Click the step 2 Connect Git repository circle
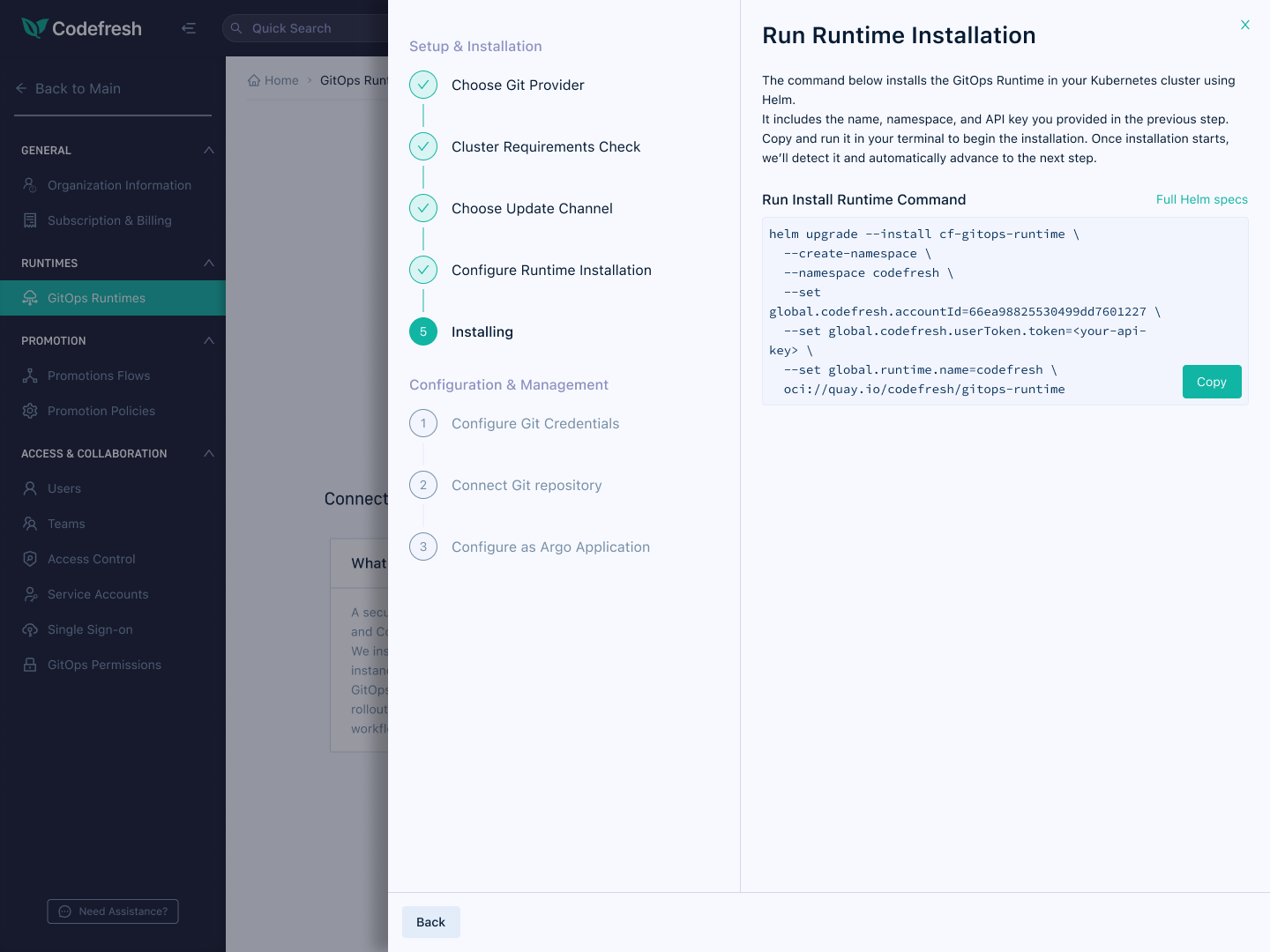Image resolution: width=1270 pixels, height=952 pixels. tap(423, 485)
